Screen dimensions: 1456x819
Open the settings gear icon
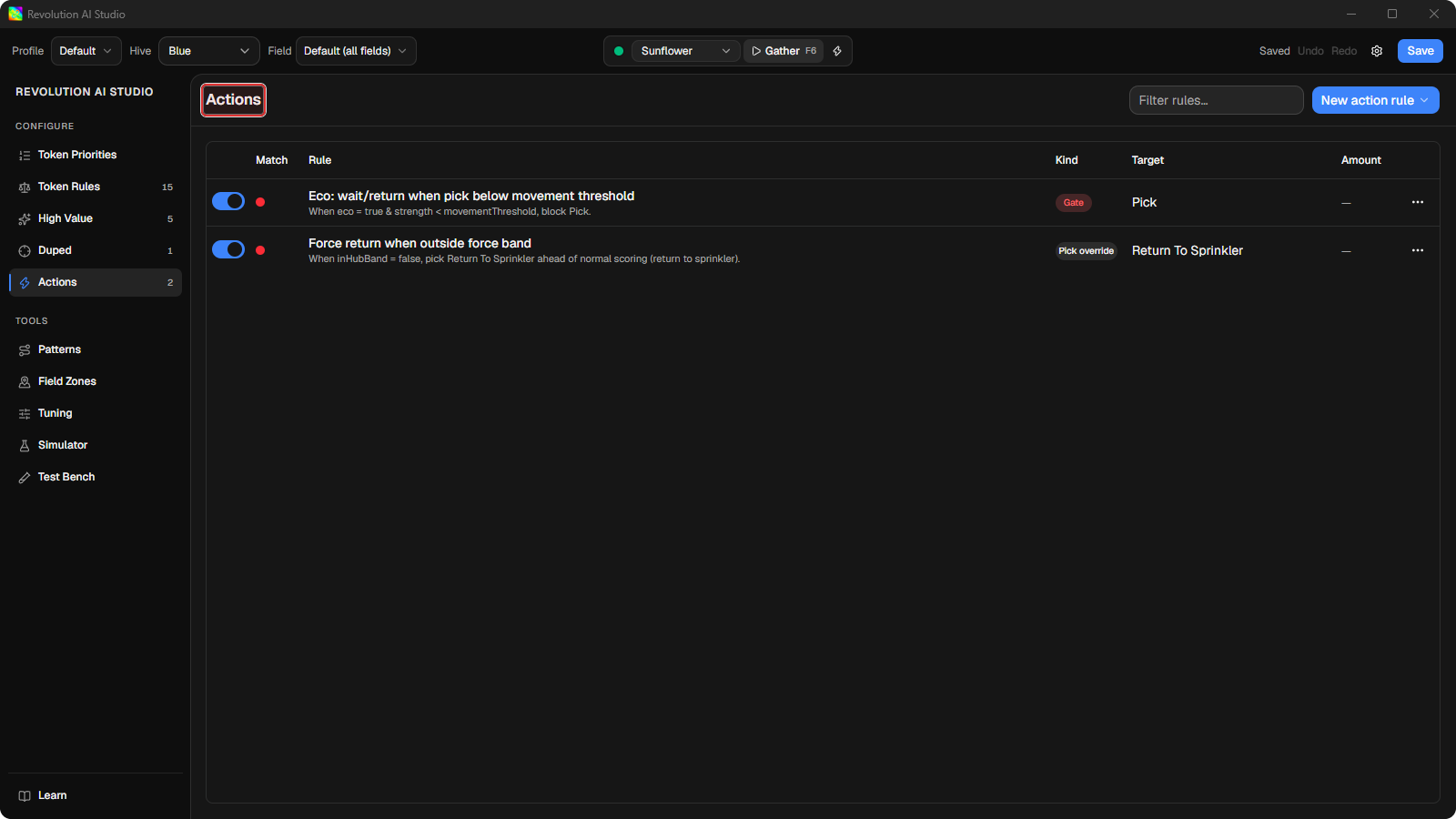click(x=1377, y=51)
